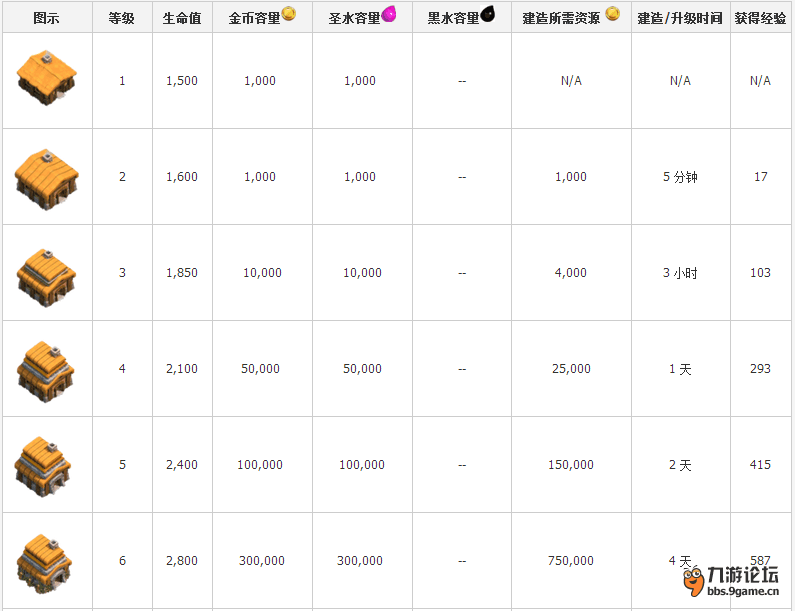Click the level 2 town hall image
This screenshot has height=611, width=795.
coord(47,179)
